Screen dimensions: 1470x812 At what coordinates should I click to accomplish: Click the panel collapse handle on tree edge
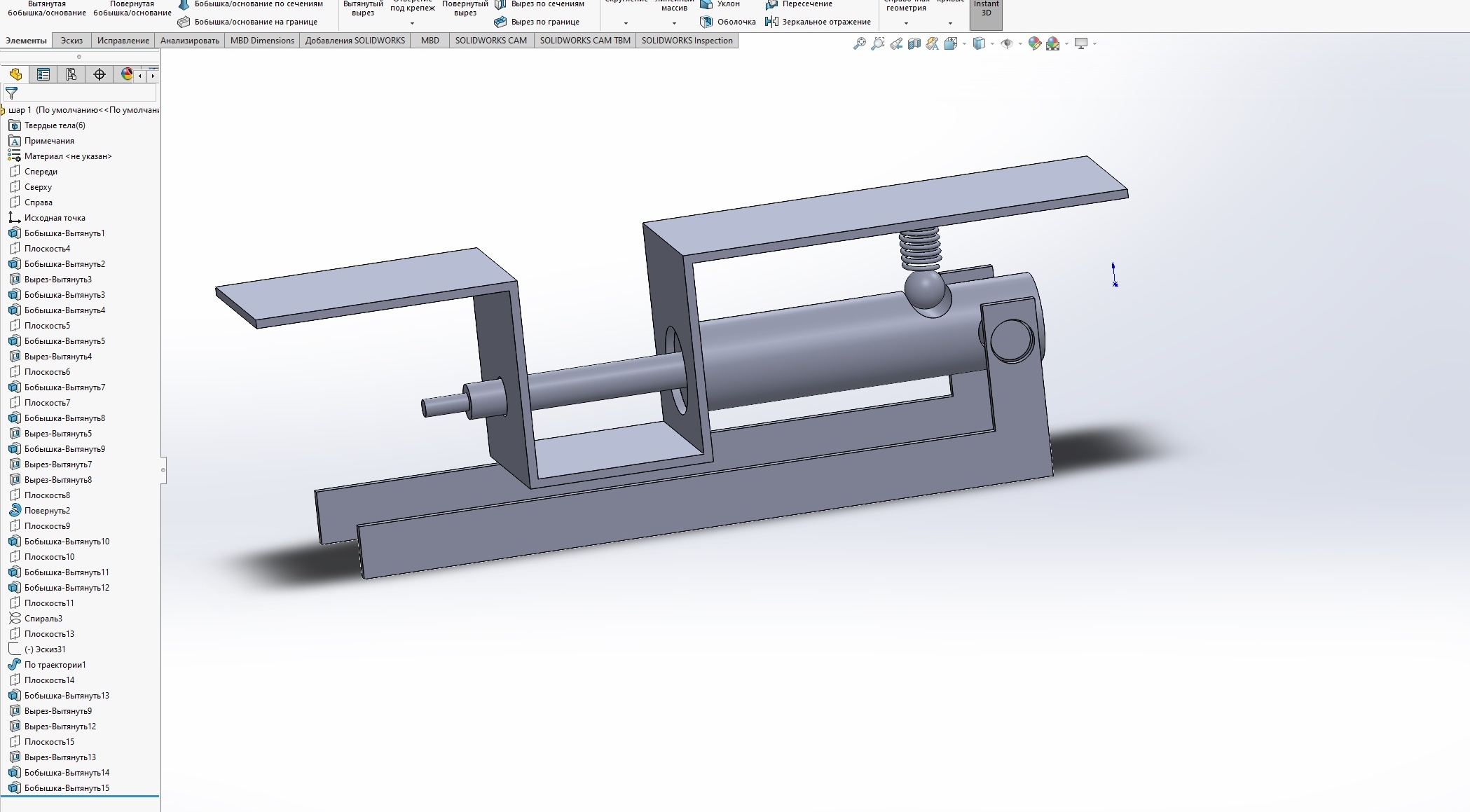pyautogui.click(x=163, y=469)
